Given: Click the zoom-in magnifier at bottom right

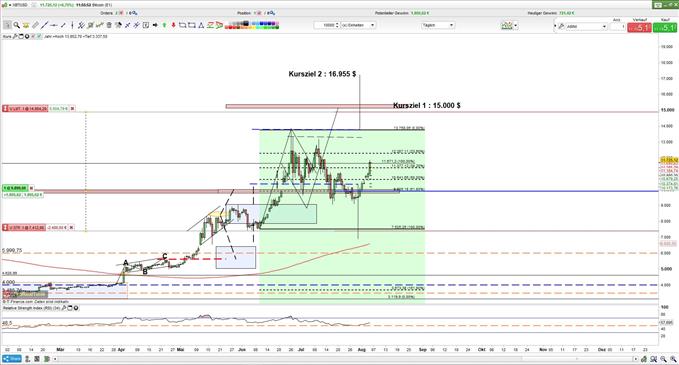Looking at the screenshot, I should tap(663, 359).
